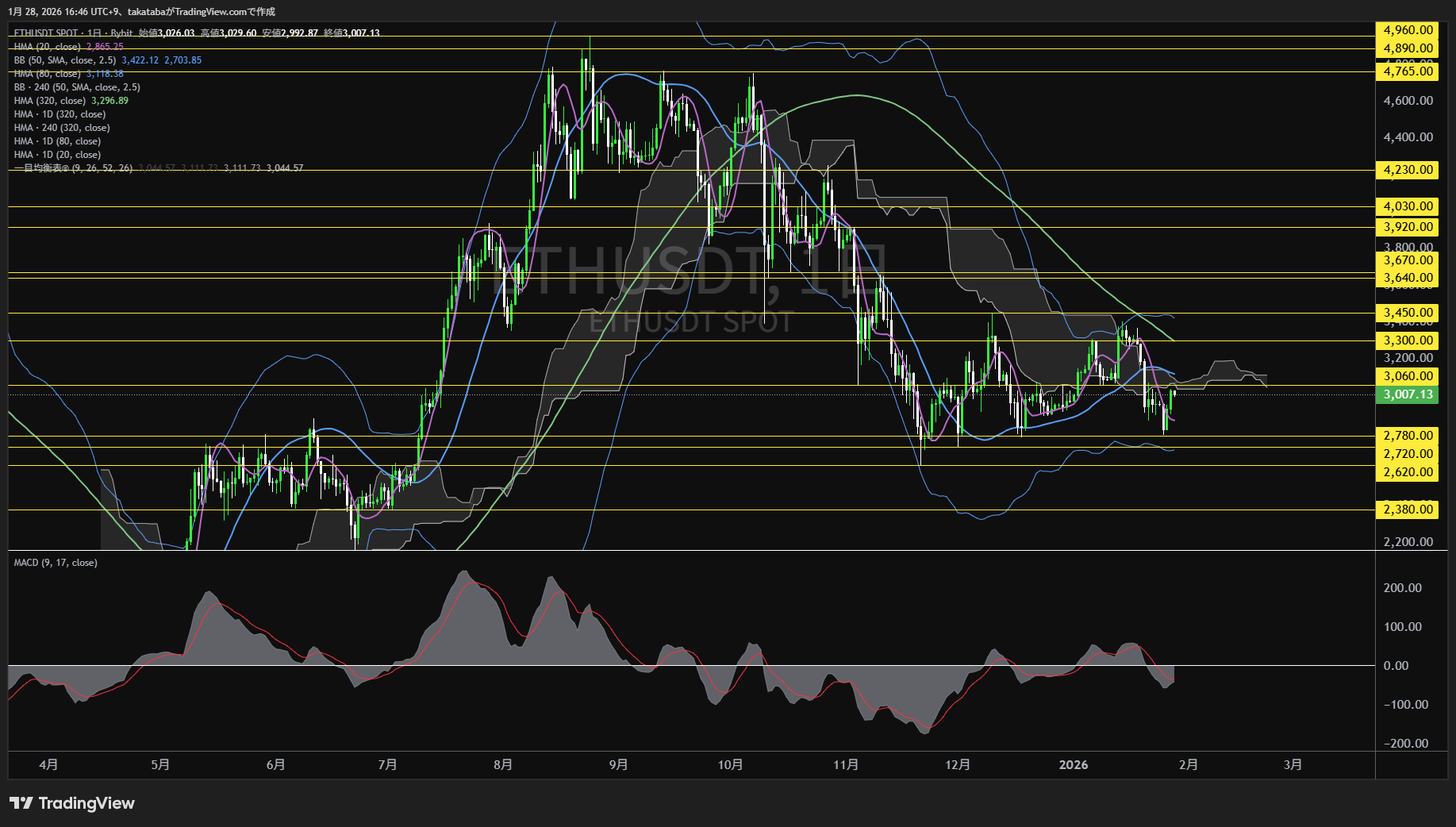1456x827 pixels.
Task: Click the 10月 label on time axis
Action: [730, 765]
